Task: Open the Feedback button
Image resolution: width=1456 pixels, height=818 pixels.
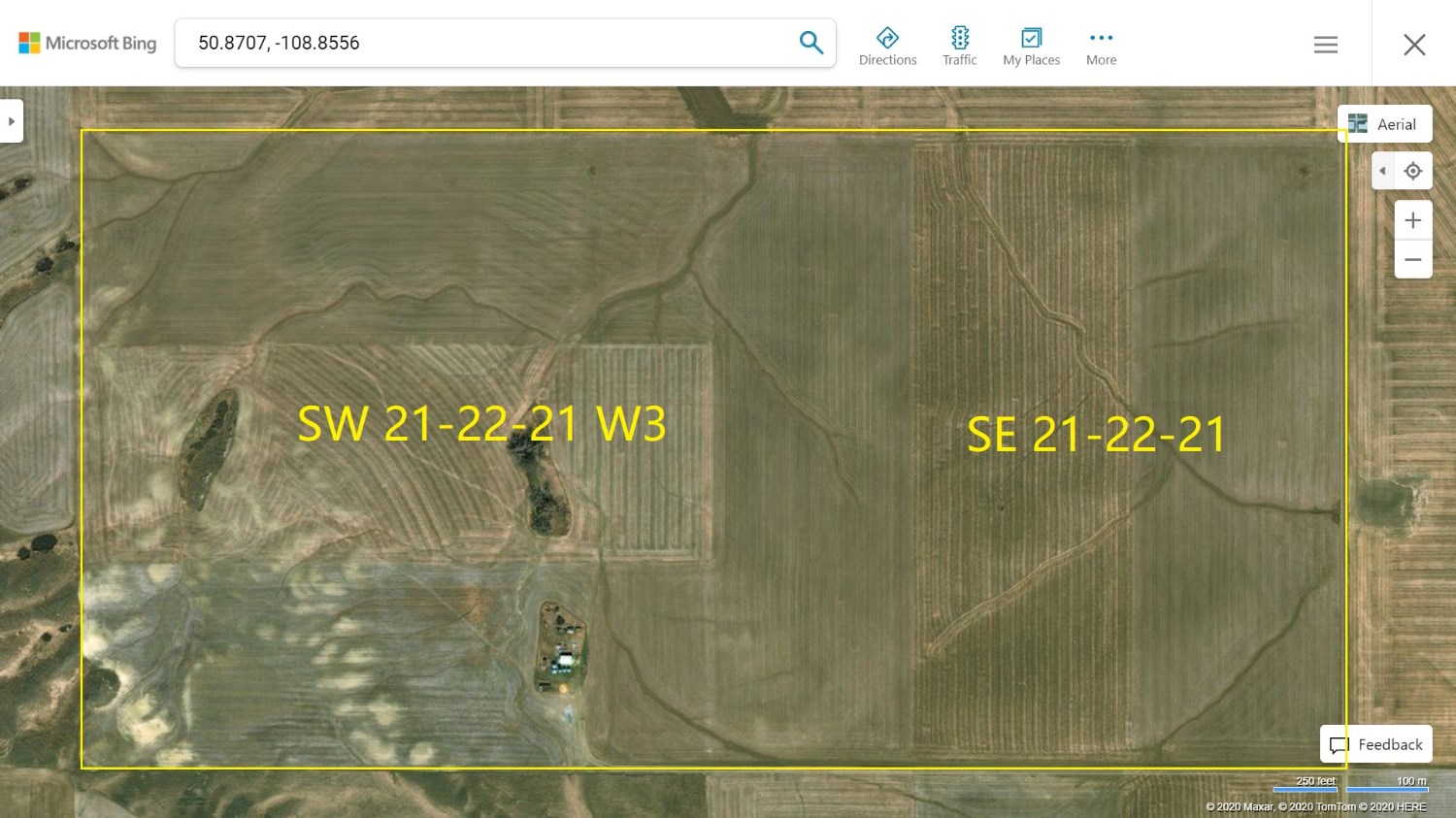Action: point(1376,744)
